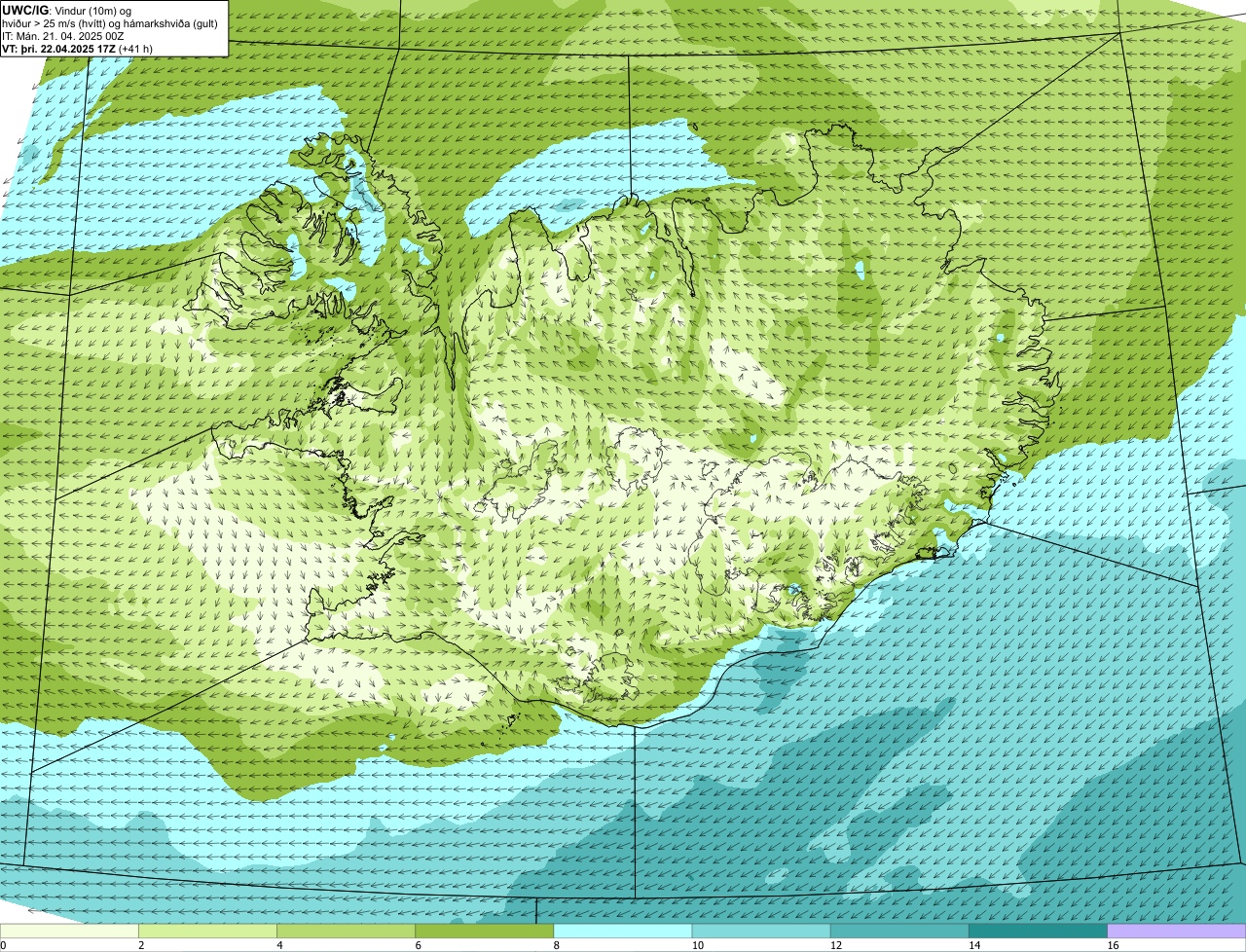Click the legend value label '4'

[280, 945]
